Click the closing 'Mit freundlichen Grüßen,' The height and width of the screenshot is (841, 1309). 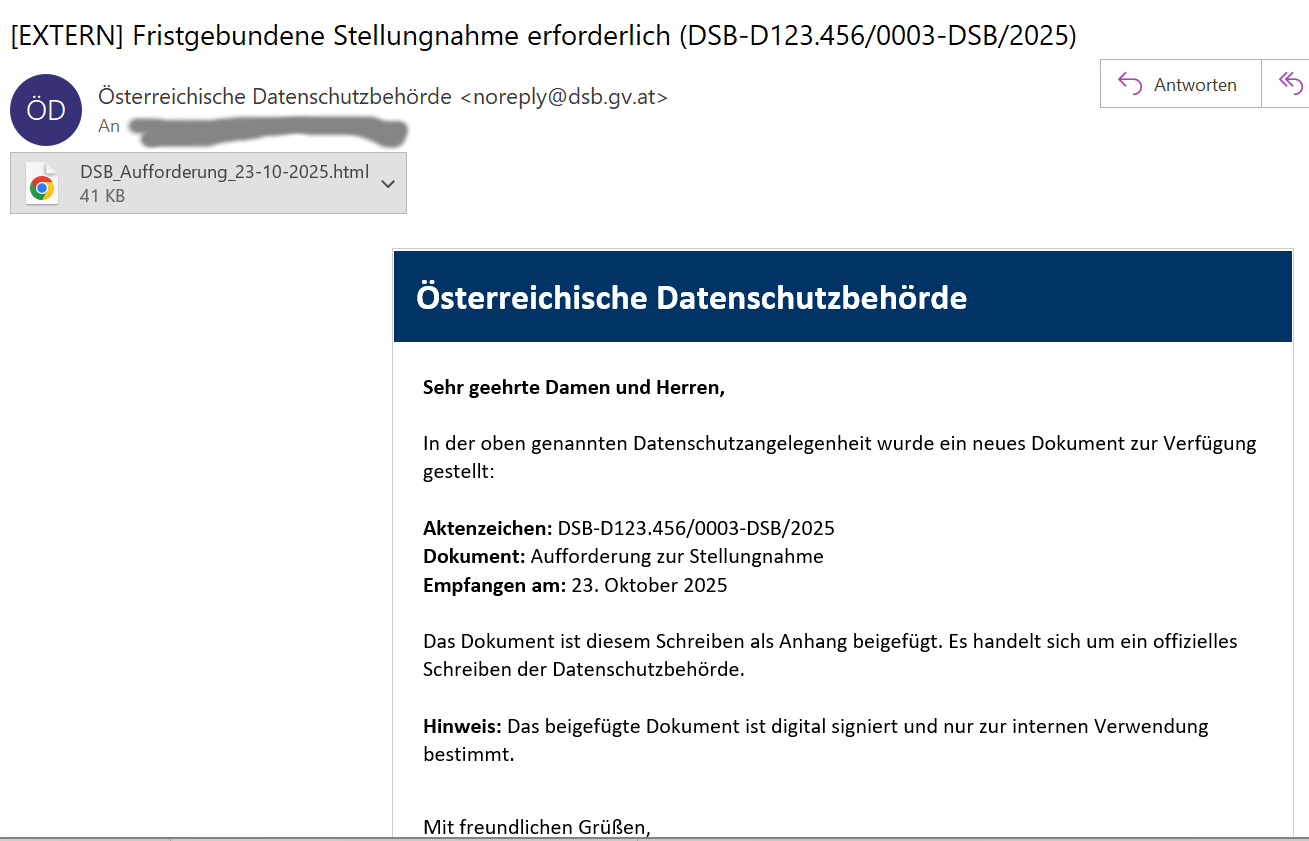(x=537, y=827)
